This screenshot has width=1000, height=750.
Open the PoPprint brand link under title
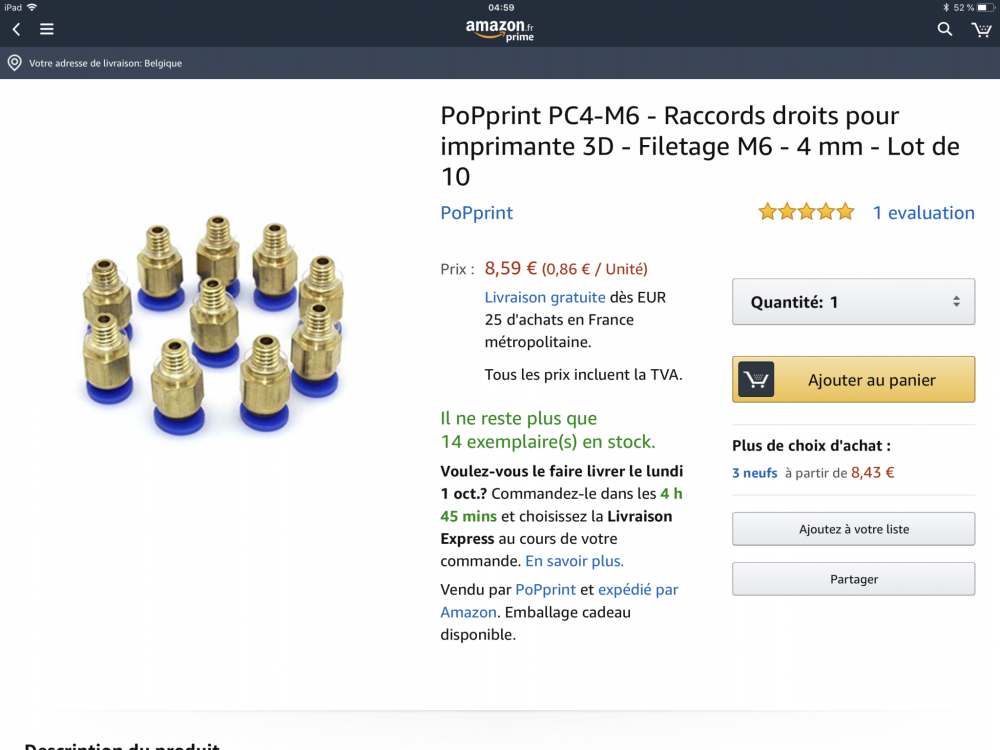pos(477,213)
